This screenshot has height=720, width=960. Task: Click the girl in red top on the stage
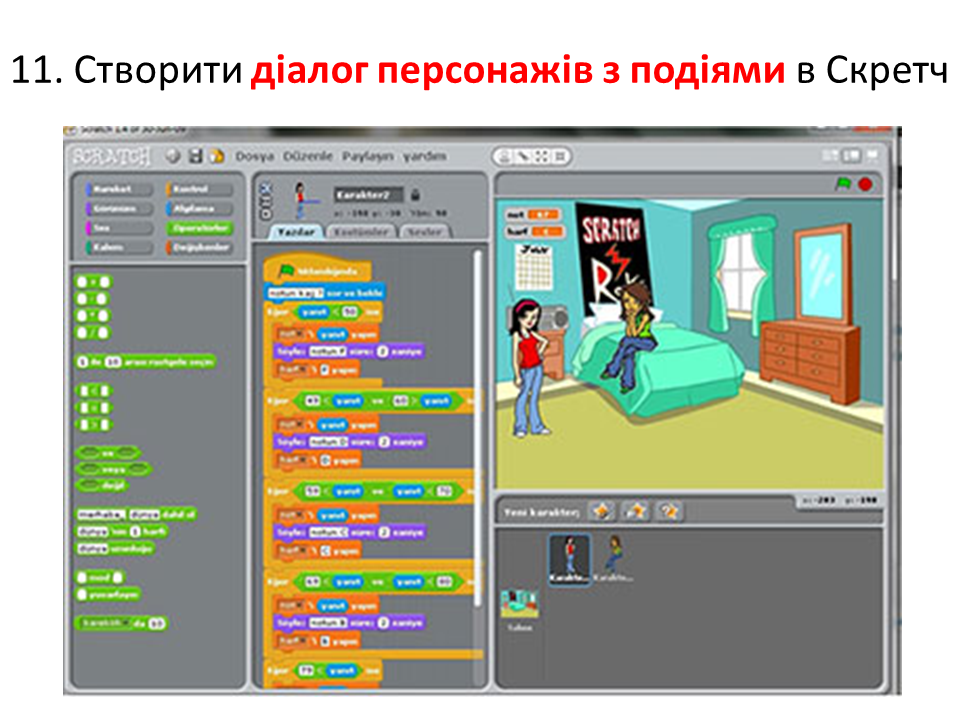528,367
